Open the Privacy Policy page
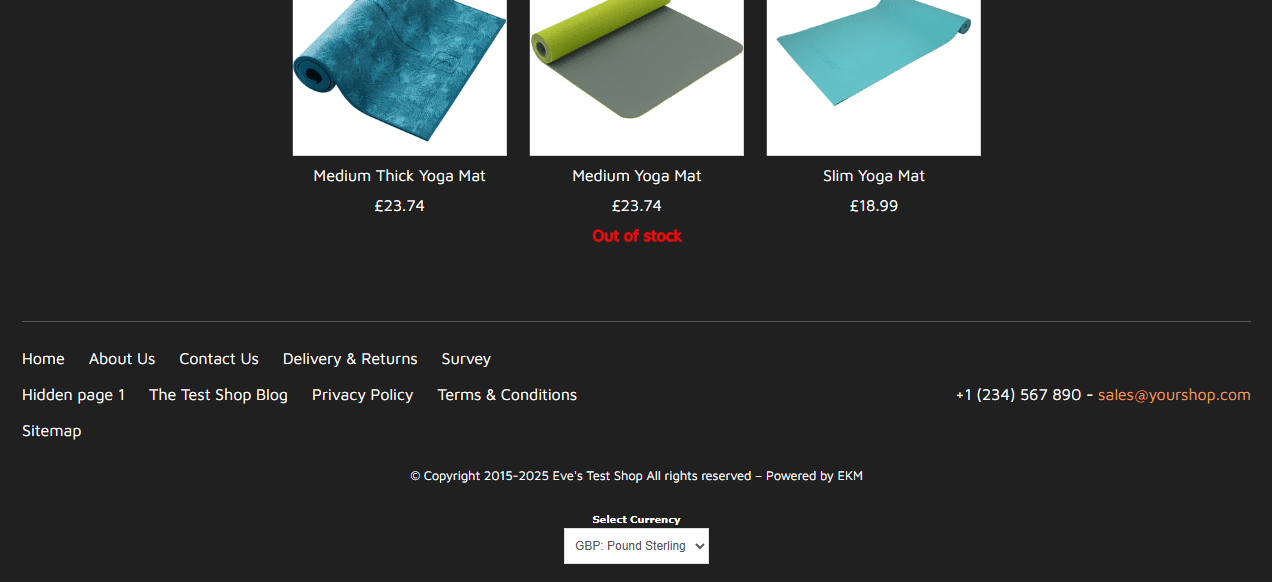Screen dimensions: 1272x582 [362, 395]
